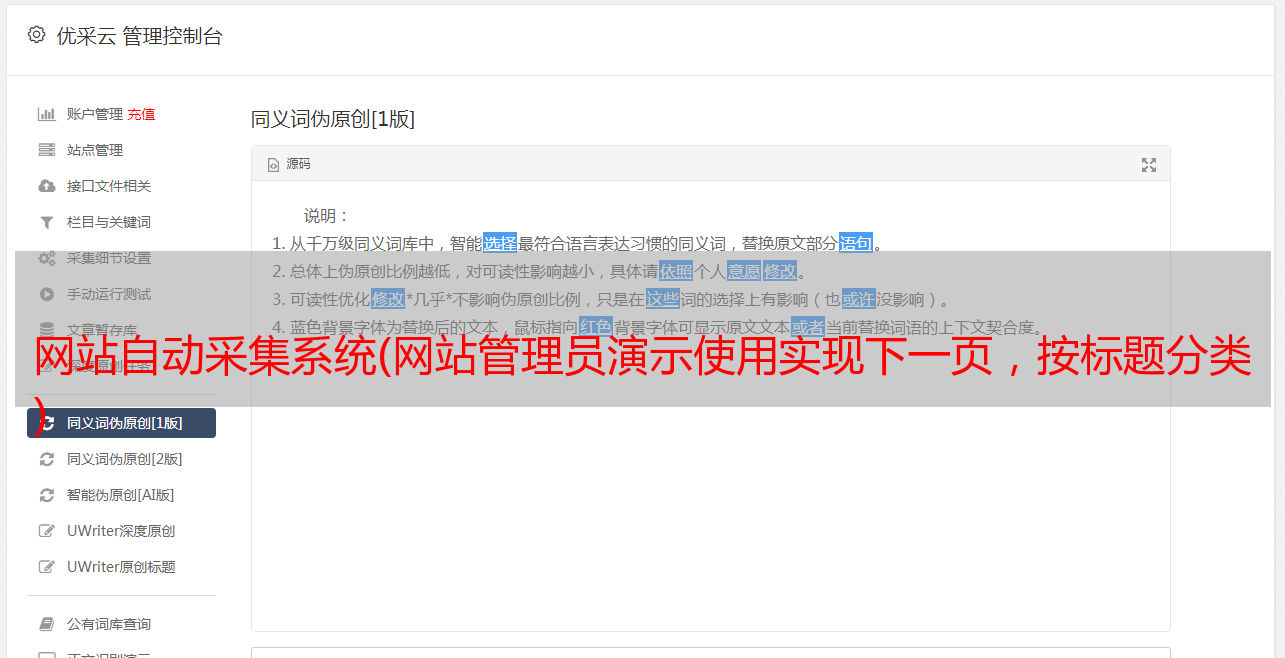
Task: Toggle 源码 source code view
Action: 289,164
